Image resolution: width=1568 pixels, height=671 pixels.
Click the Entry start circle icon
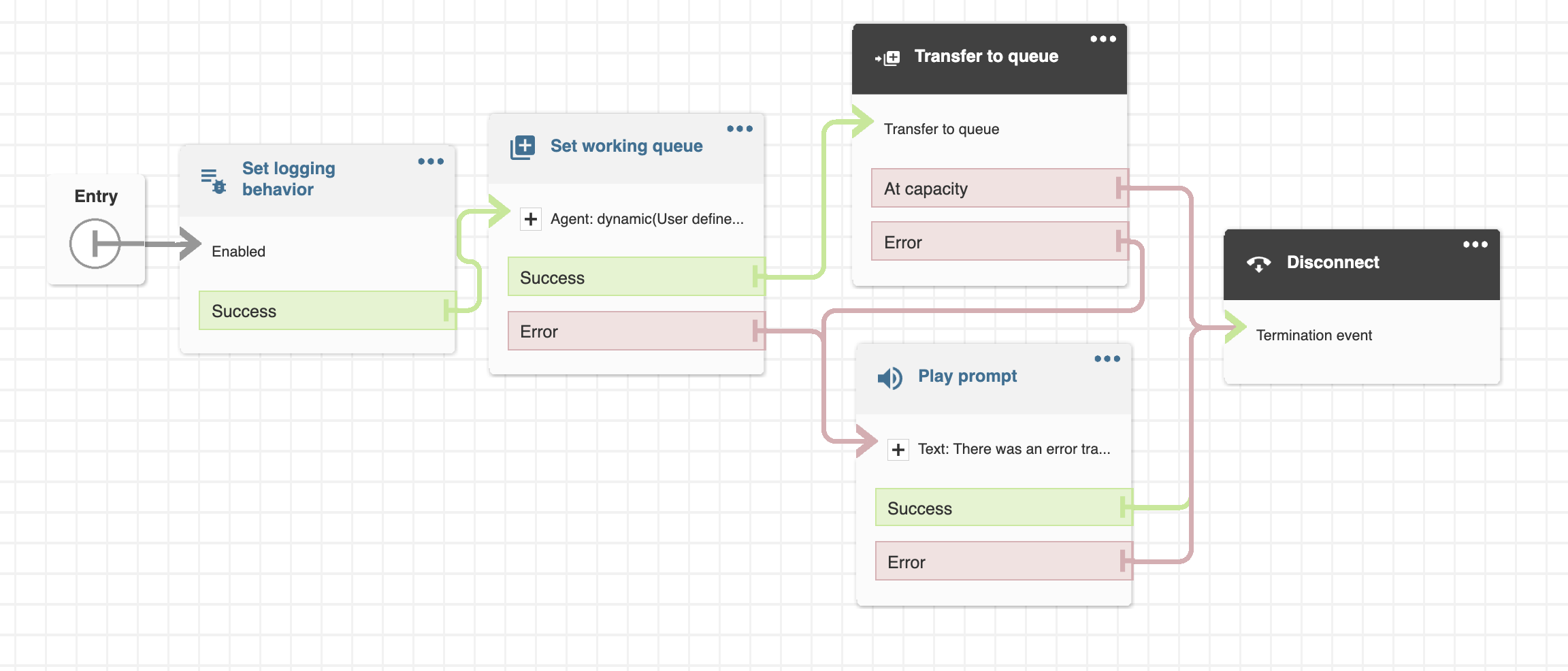[95, 243]
